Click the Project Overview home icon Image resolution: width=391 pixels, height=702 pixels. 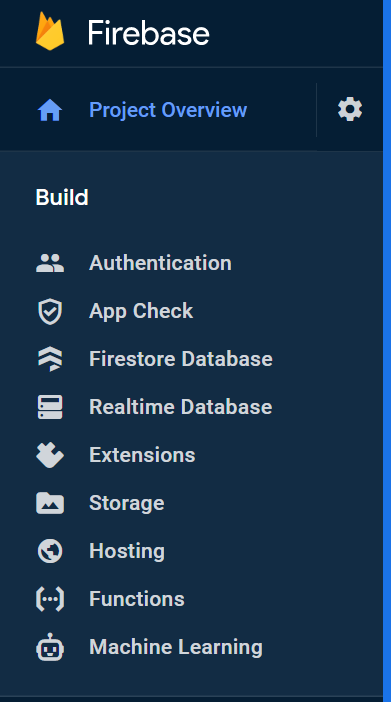click(x=50, y=110)
